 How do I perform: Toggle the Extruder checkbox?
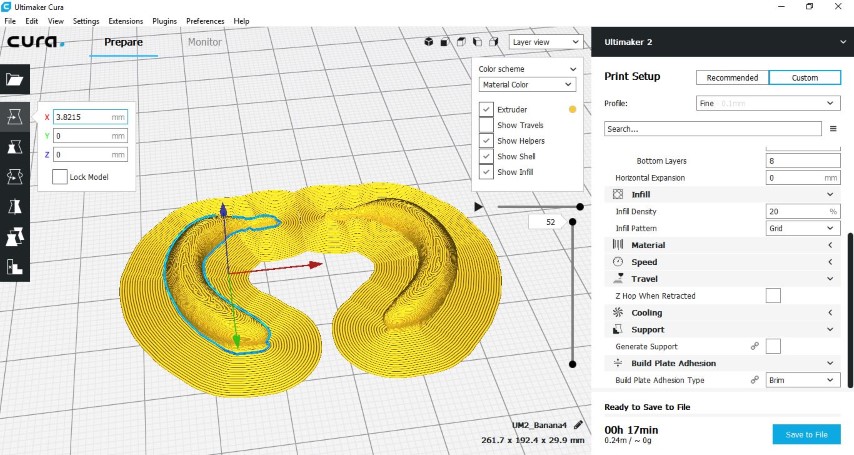(486, 109)
